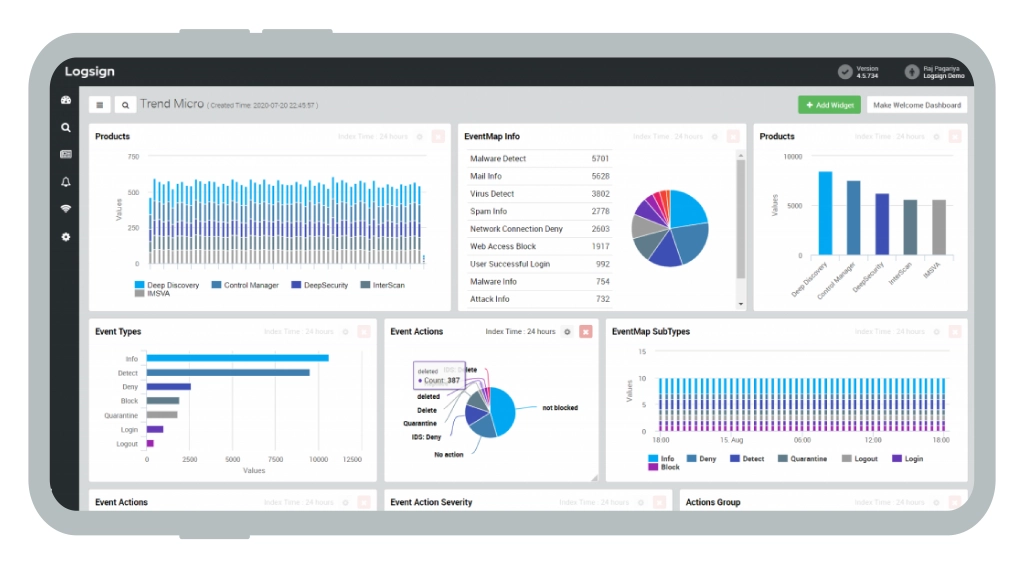Click the magnifier button beside Trend Micro
This screenshot has height=570, width=1024.
point(125,104)
